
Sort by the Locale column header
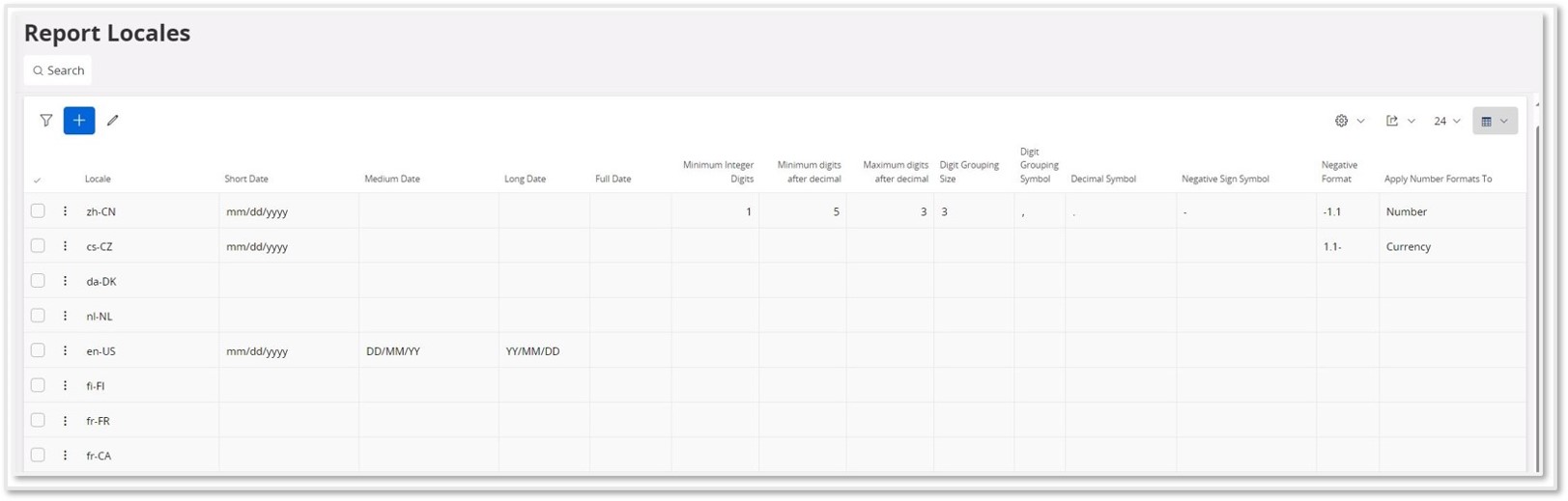click(98, 179)
